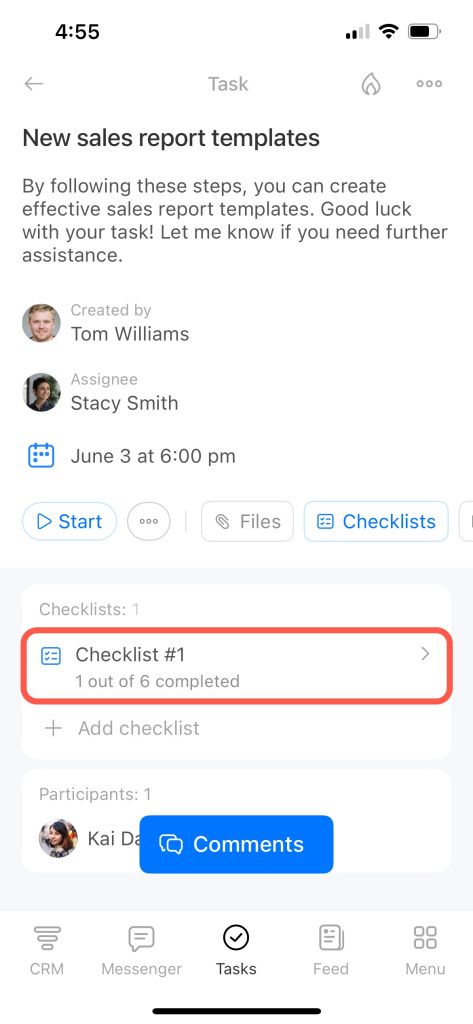Image resolution: width=473 pixels, height=1024 pixels.
Task: Tap assignee Stacy Smith's avatar
Action: click(41, 392)
